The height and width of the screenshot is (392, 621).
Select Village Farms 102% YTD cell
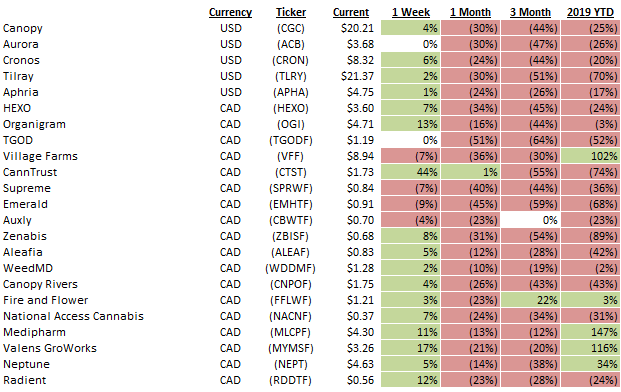(x=590, y=156)
